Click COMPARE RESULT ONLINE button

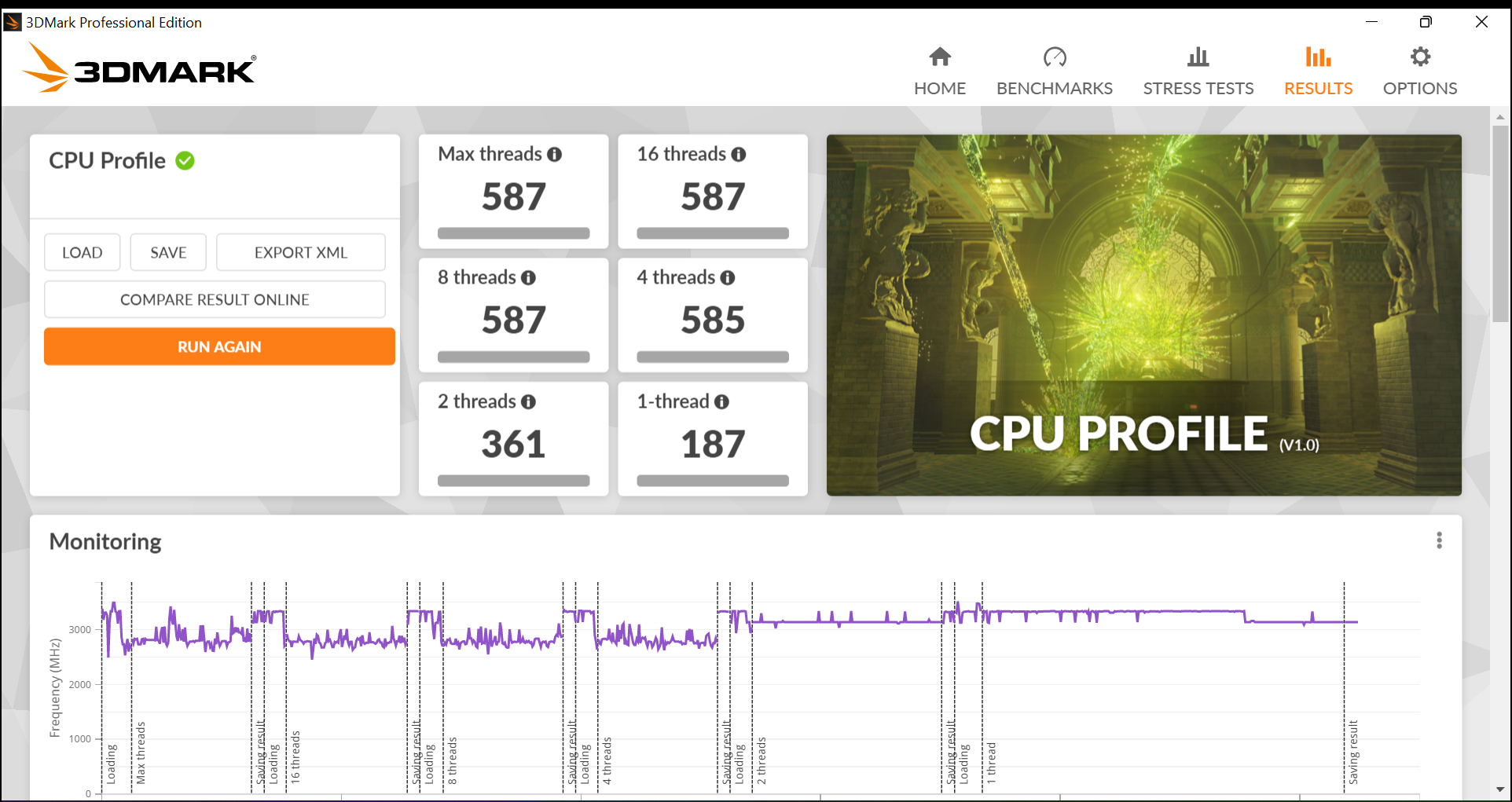215,299
